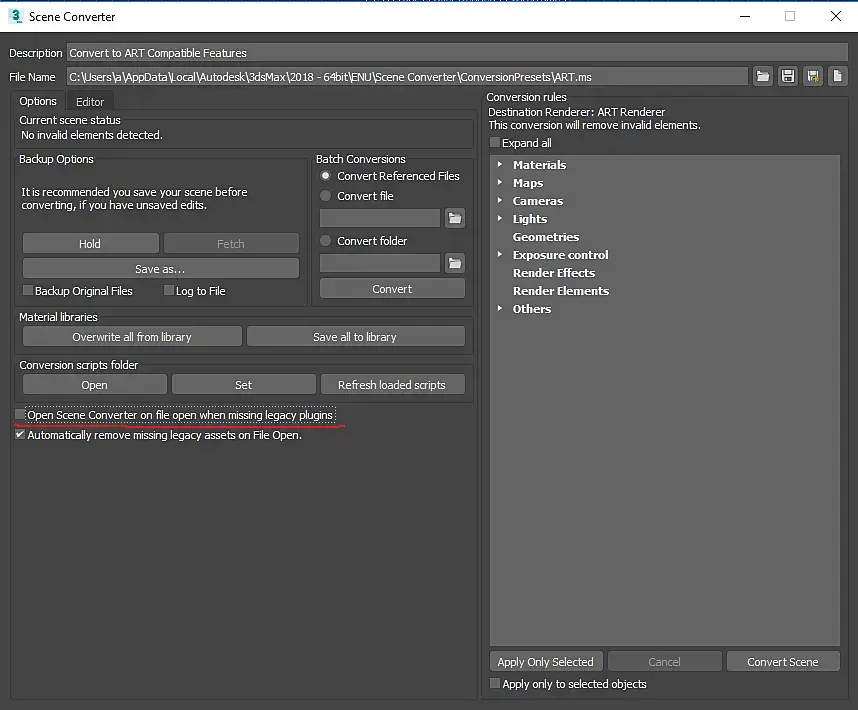858x710 pixels.
Task: Select the Others label in rules tree
Action: coord(531,309)
